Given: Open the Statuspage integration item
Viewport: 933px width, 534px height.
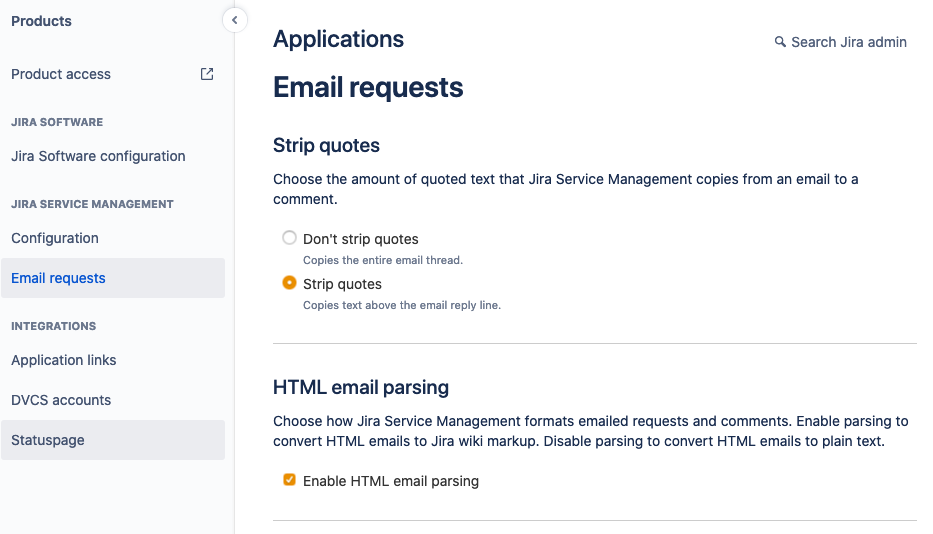Looking at the screenshot, I should pos(48,440).
